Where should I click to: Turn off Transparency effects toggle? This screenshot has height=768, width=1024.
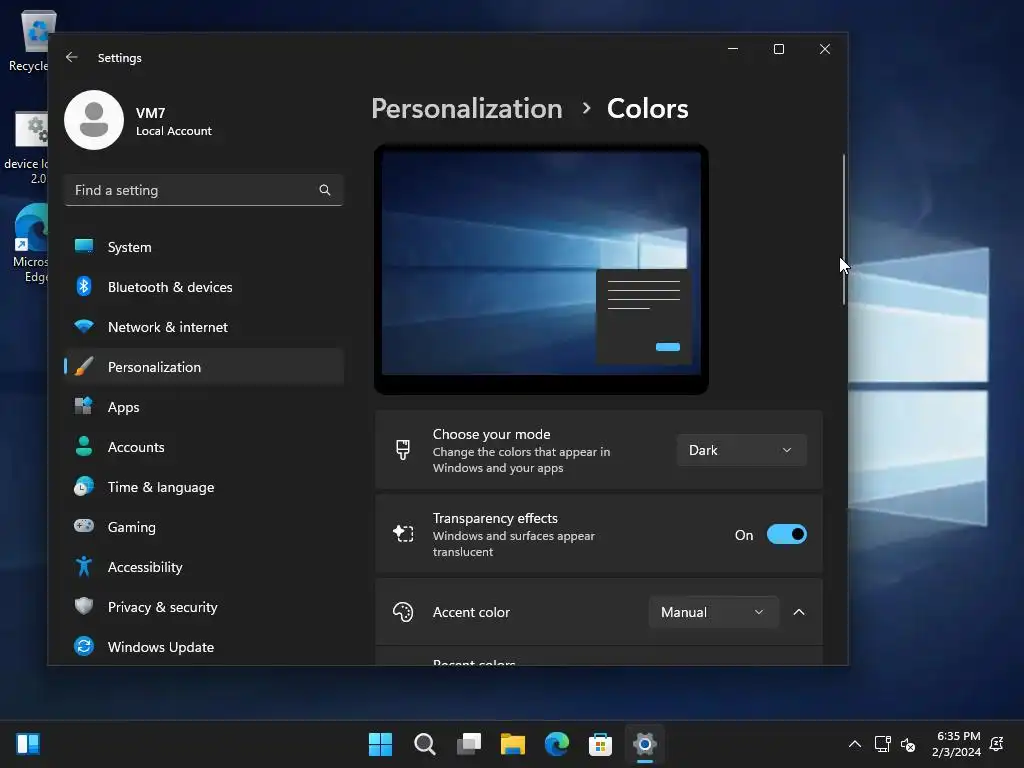pos(787,534)
